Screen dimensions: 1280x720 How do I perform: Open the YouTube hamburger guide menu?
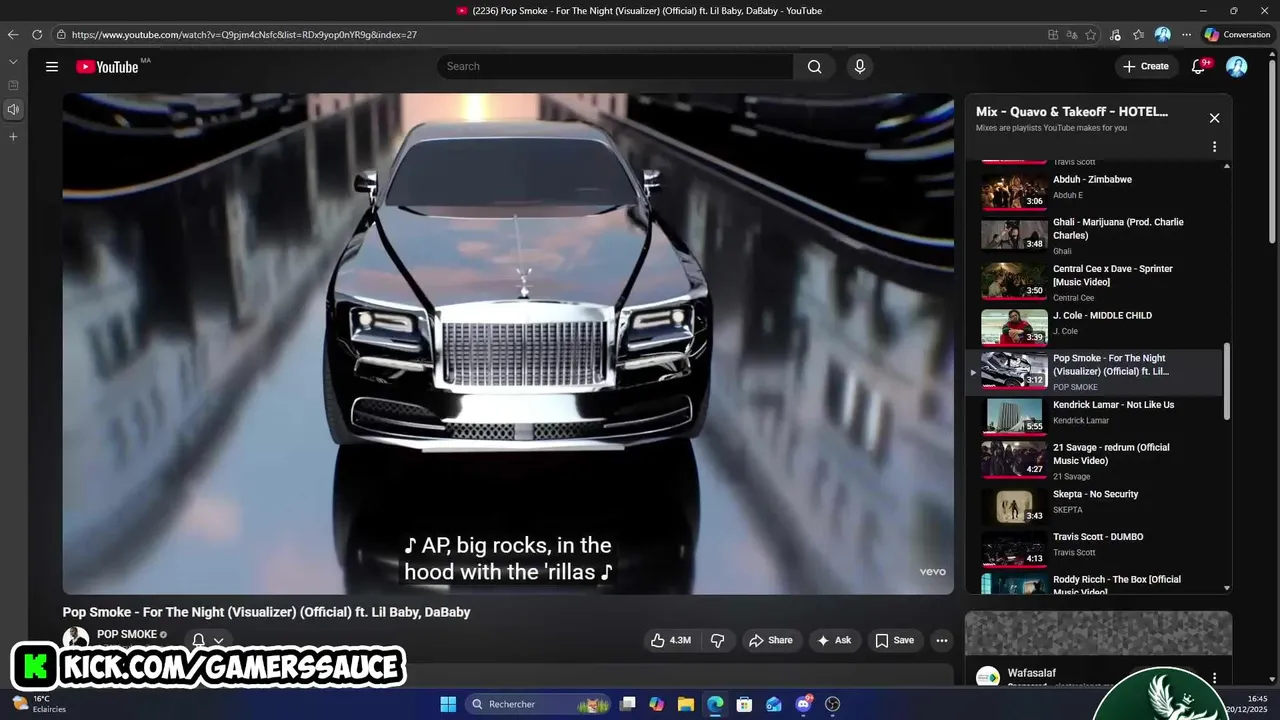click(52, 66)
